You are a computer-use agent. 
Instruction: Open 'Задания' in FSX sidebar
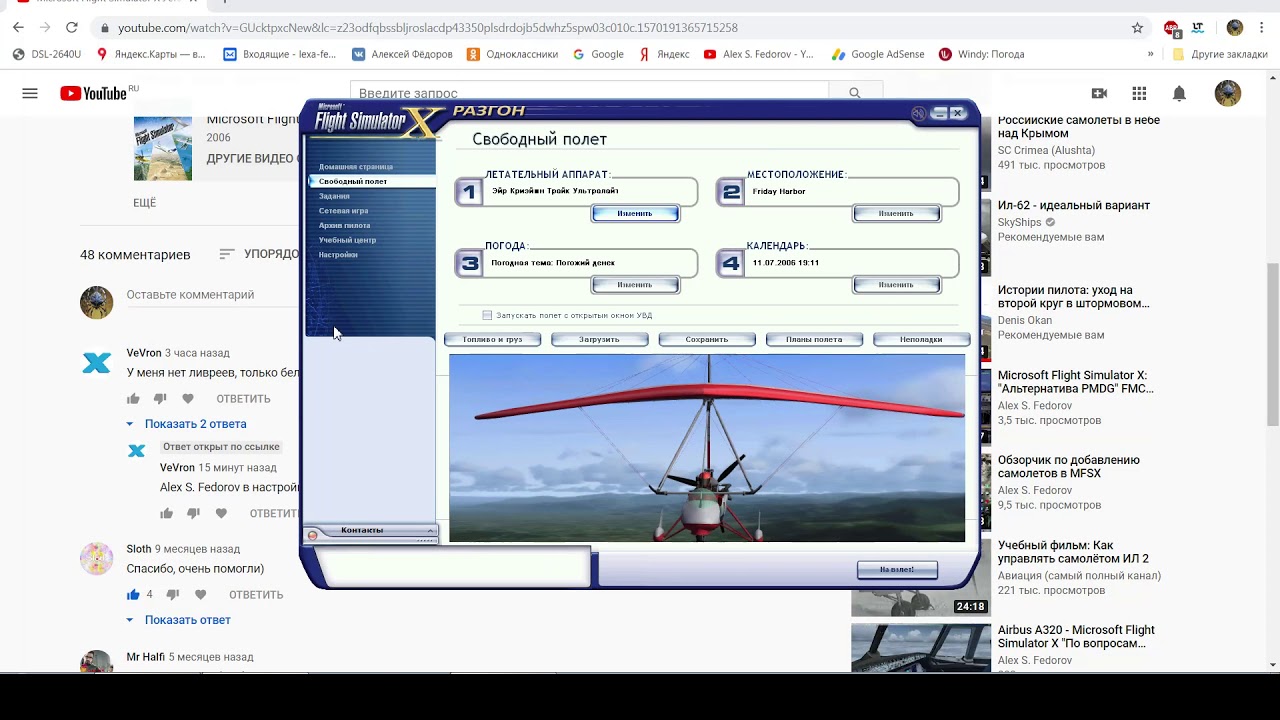click(x=334, y=196)
